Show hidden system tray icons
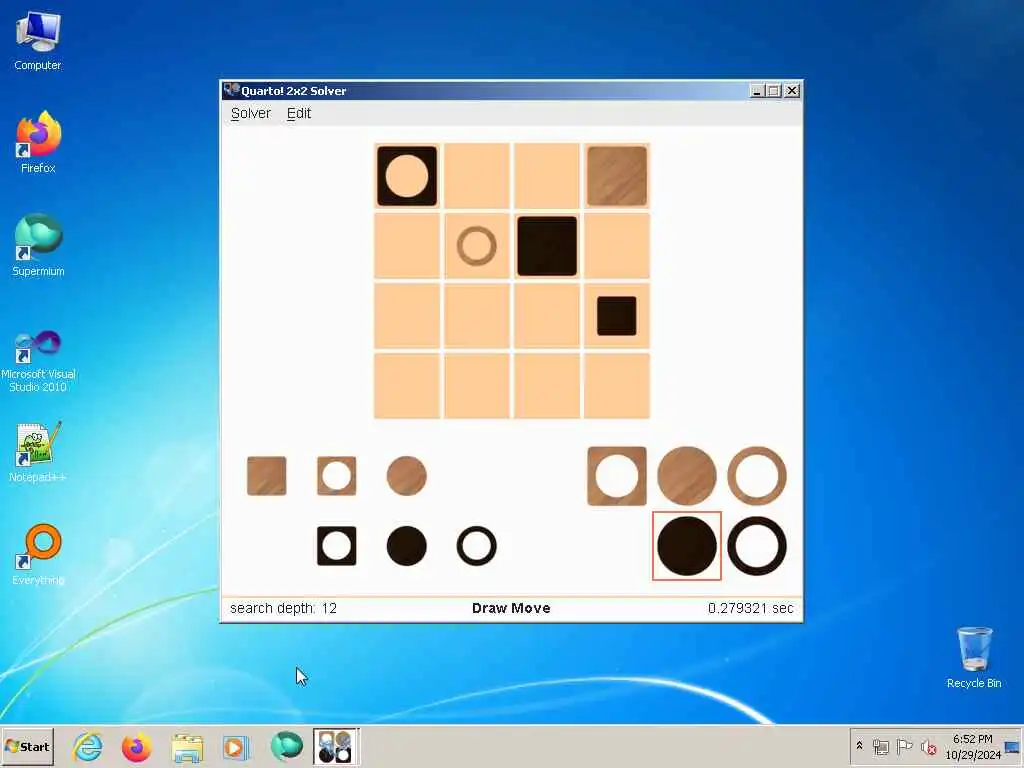The height and width of the screenshot is (768, 1024). click(x=859, y=746)
